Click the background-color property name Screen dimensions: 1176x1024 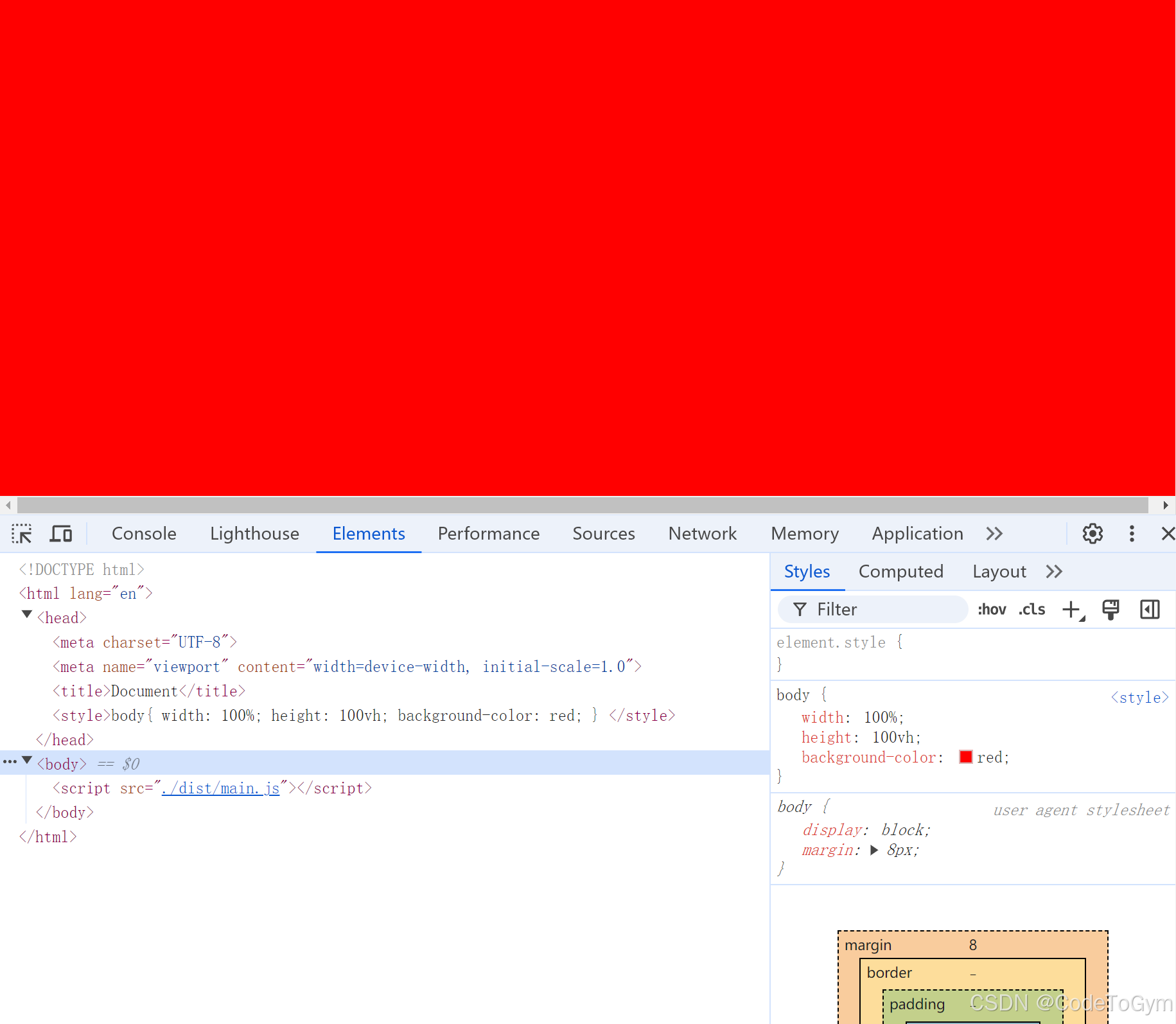(869, 757)
